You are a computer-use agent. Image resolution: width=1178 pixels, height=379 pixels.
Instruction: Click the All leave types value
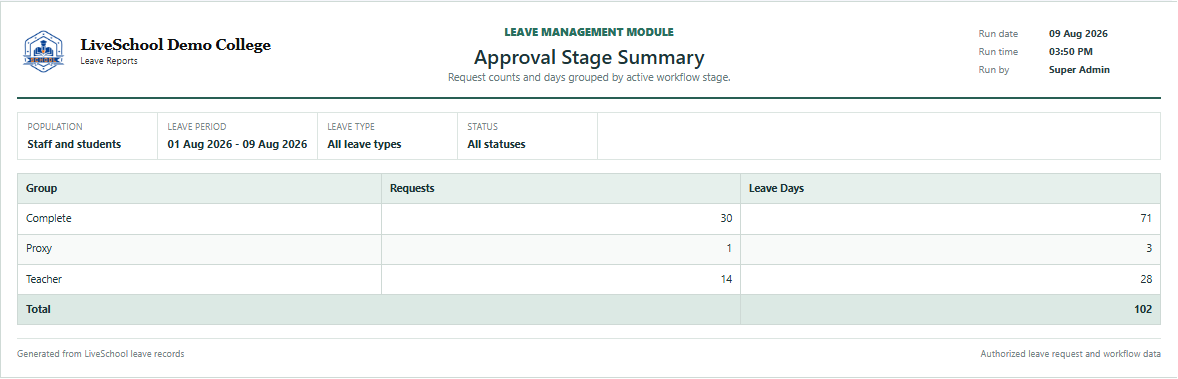[x=364, y=144]
